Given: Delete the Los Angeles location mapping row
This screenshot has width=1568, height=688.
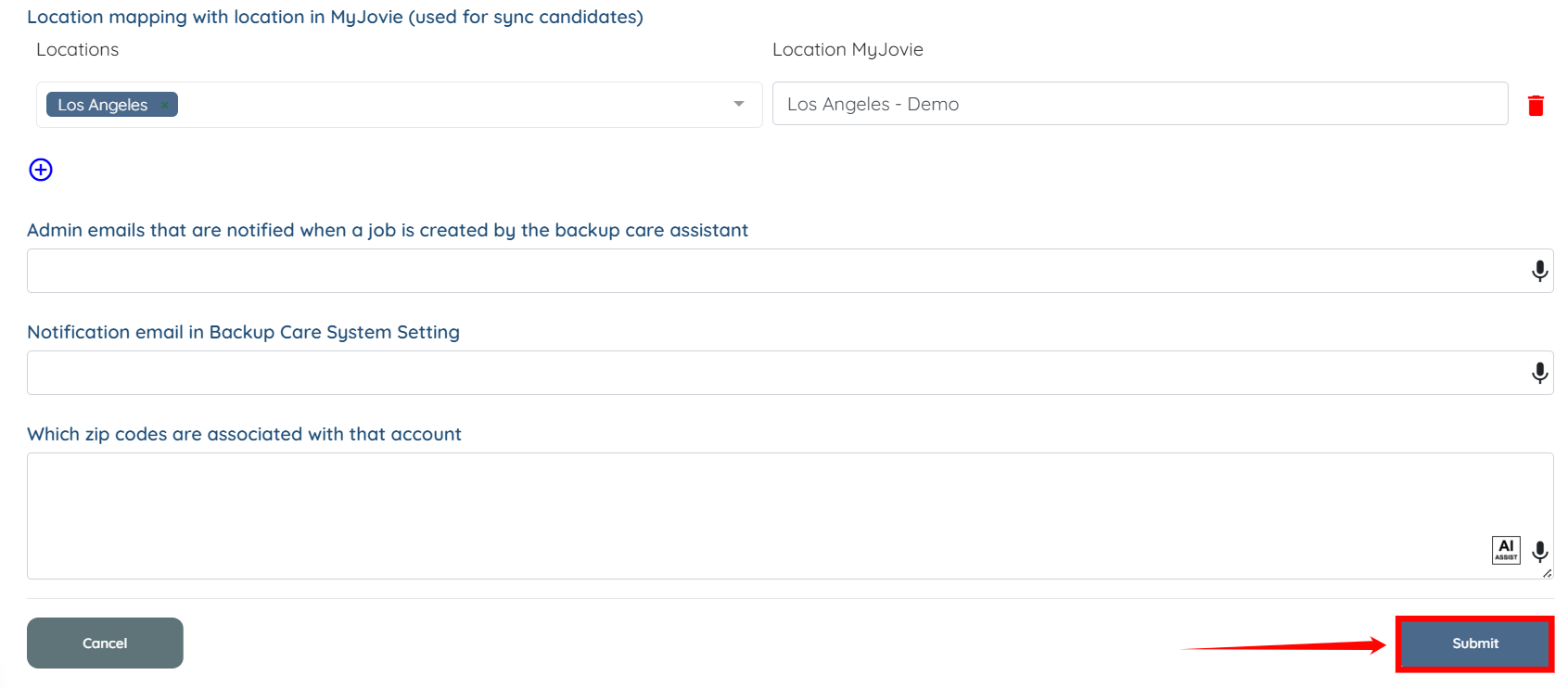Looking at the screenshot, I should (1536, 106).
